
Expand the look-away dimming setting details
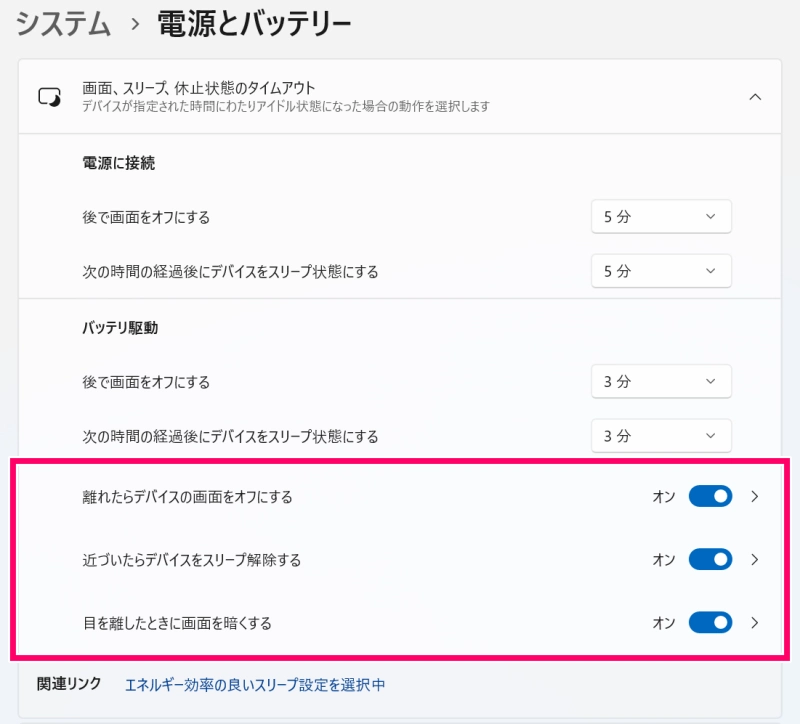pyautogui.click(x=755, y=622)
